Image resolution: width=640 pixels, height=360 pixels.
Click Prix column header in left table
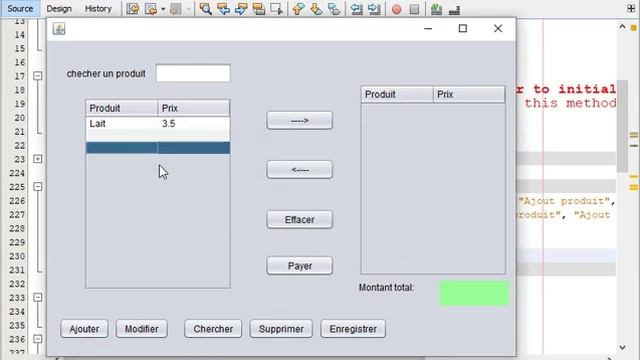pyautogui.click(x=193, y=108)
